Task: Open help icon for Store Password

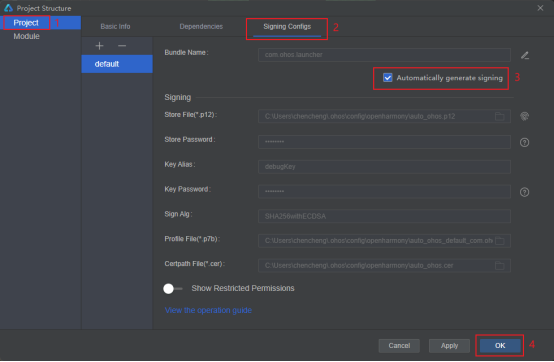Action: (x=524, y=142)
